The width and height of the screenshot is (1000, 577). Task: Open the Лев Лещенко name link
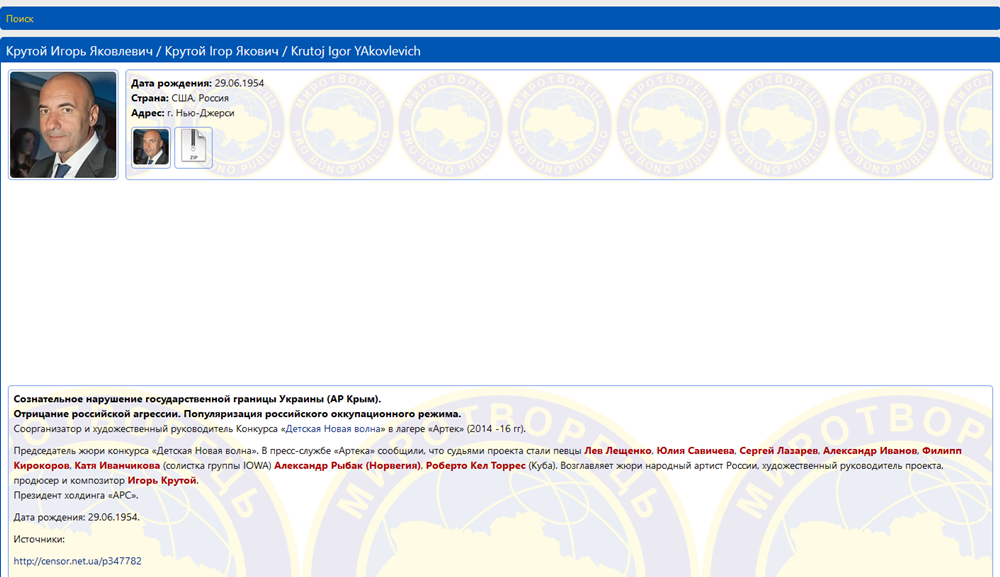617,451
